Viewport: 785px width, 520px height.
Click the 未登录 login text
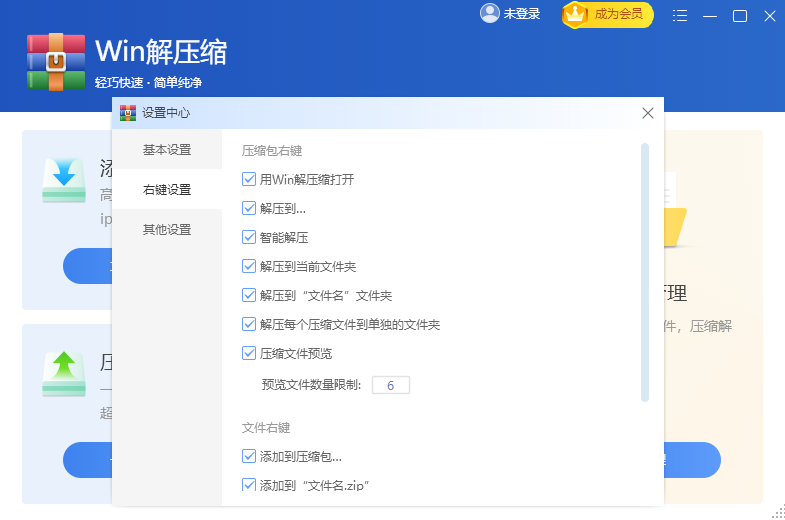point(522,14)
